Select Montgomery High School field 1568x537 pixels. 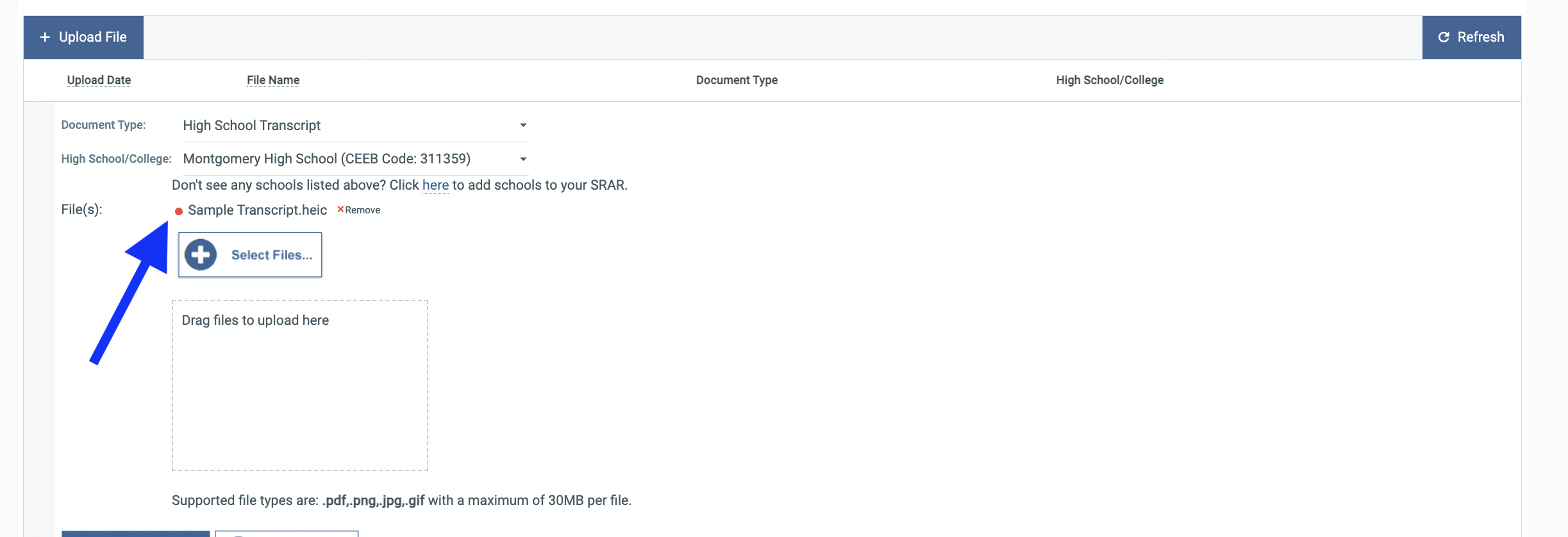(326, 159)
